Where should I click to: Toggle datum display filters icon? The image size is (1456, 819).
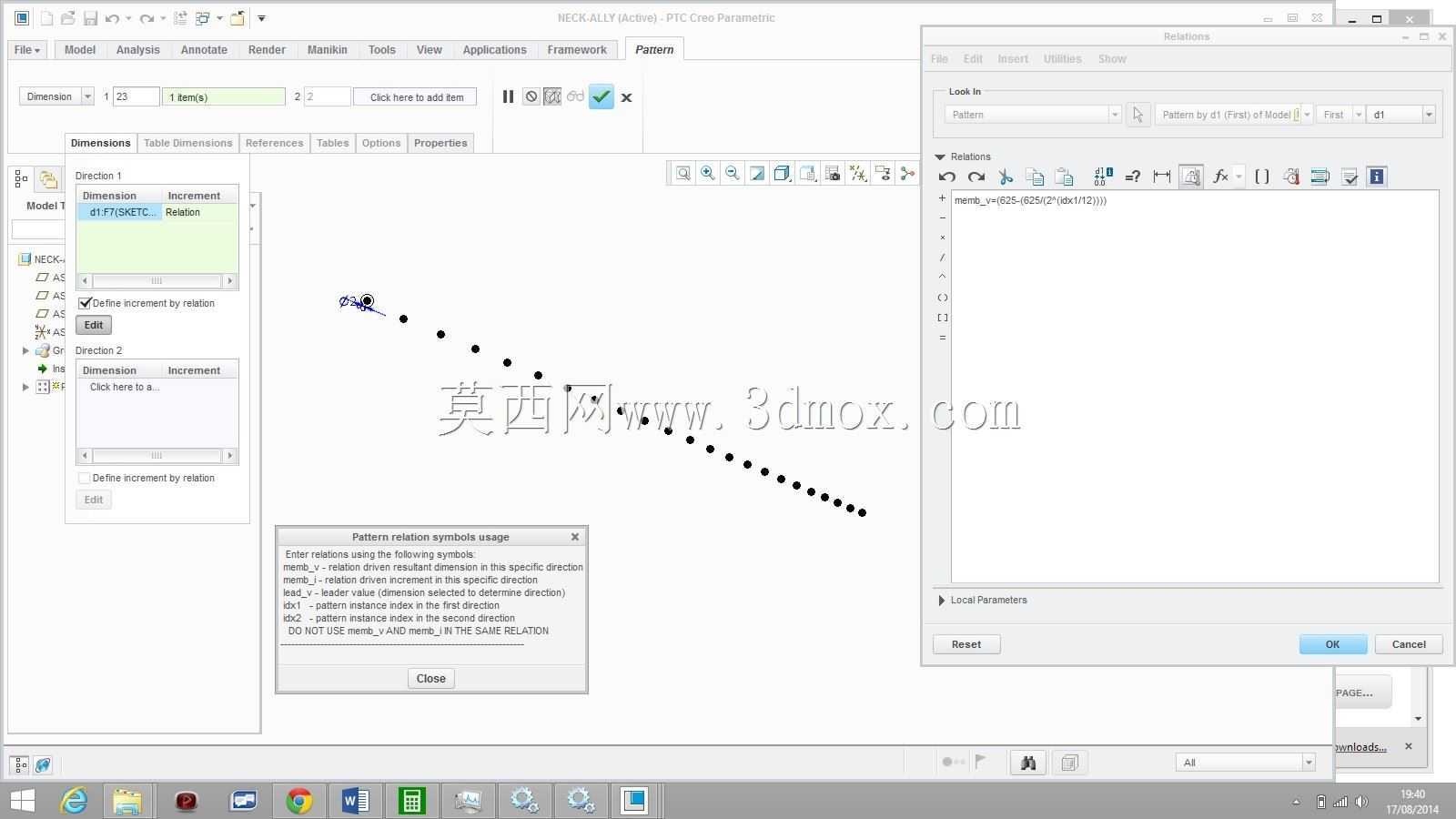[857, 173]
